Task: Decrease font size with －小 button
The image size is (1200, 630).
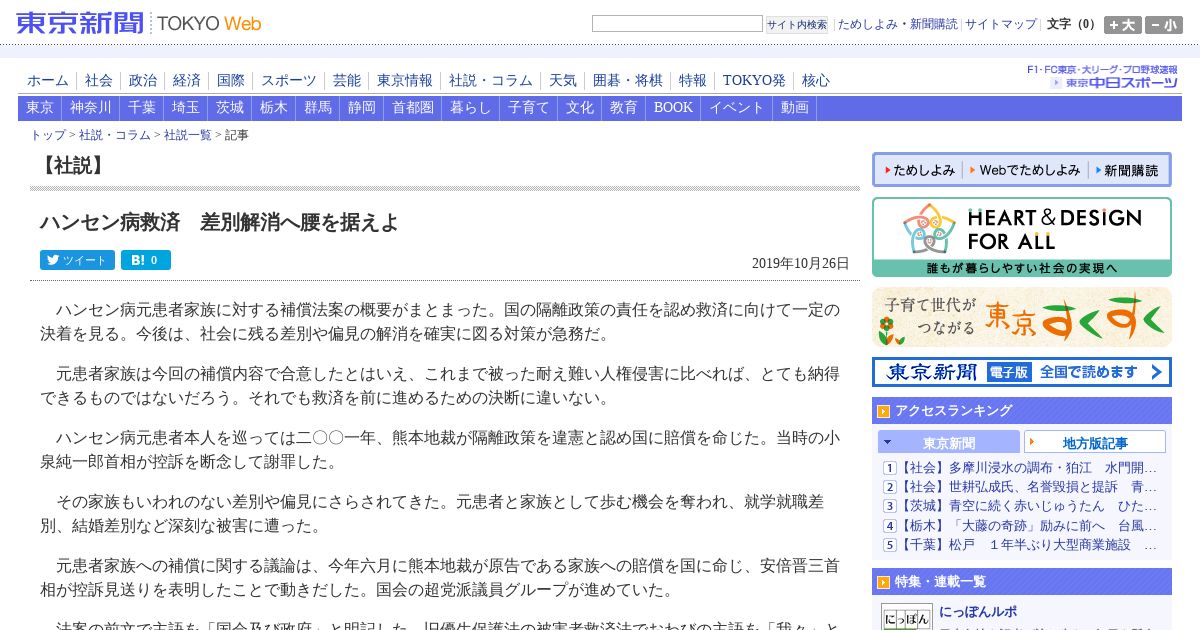Action: coord(1164,25)
